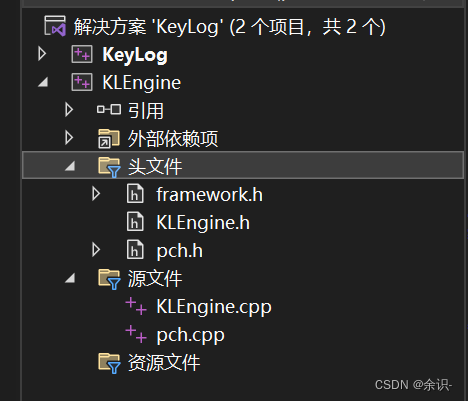This screenshot has height=401, width=468.
Task: Collapse the source files (源文件) folder arrow
Action: (70, 278)
